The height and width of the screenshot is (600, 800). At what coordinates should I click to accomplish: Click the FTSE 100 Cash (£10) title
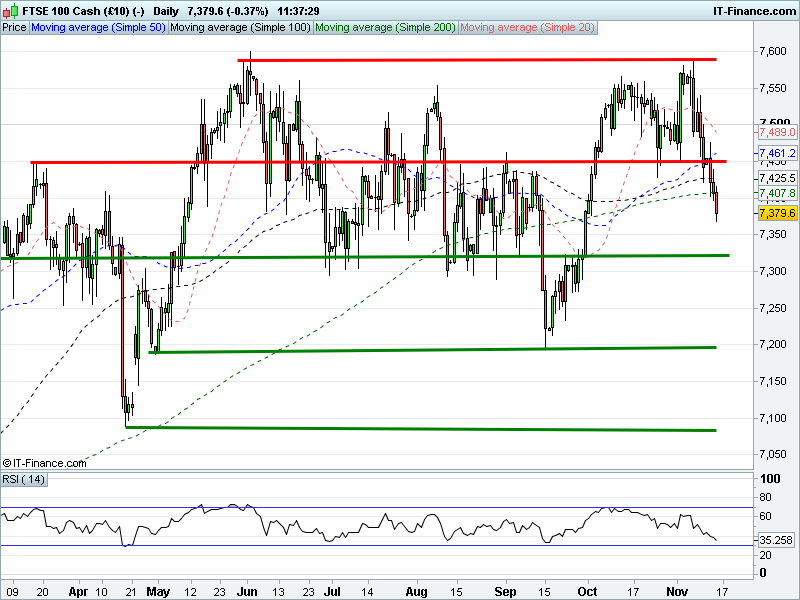point(83,11)
